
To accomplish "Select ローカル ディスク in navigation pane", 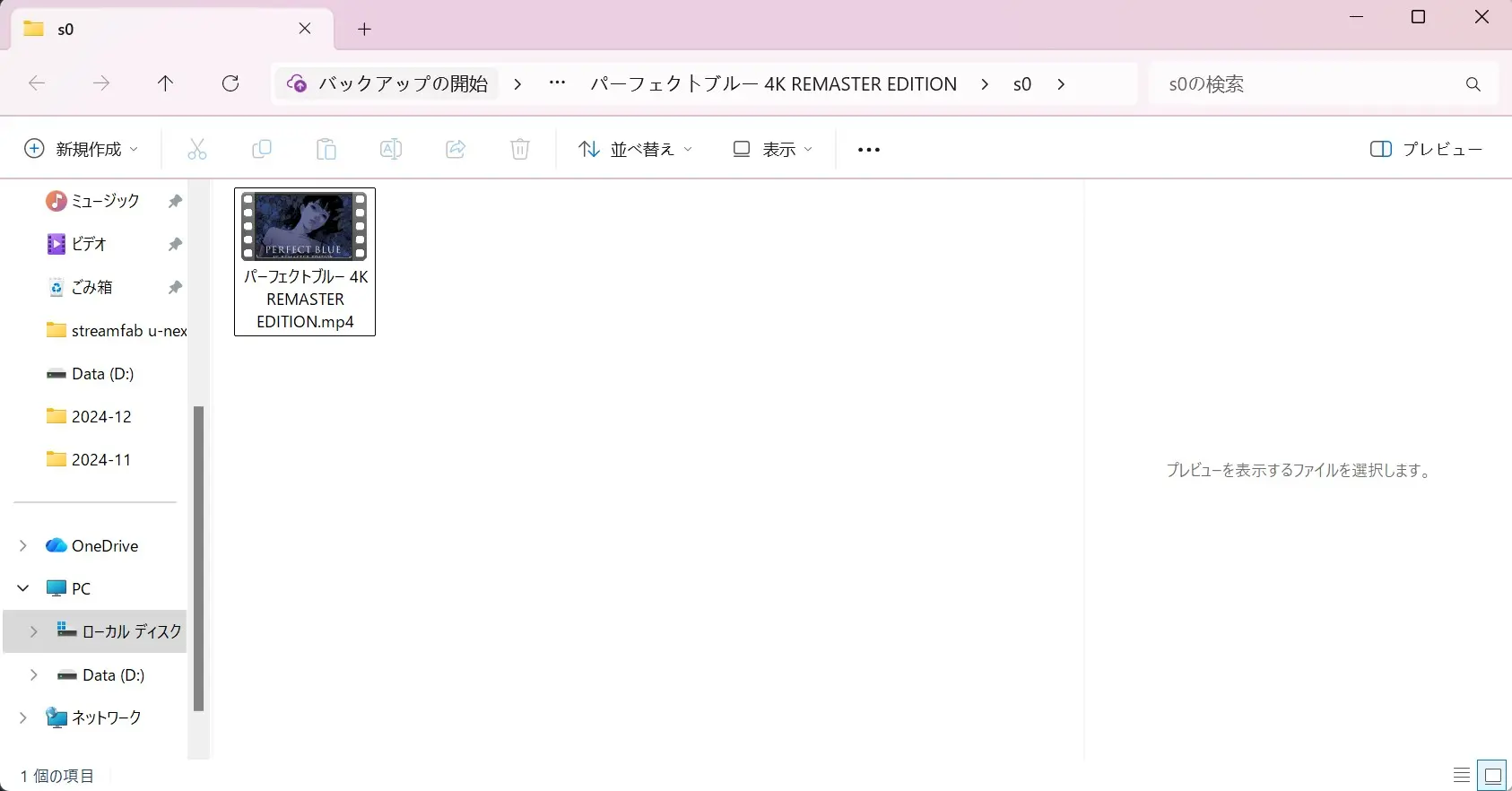I will (x=119, y=631).
